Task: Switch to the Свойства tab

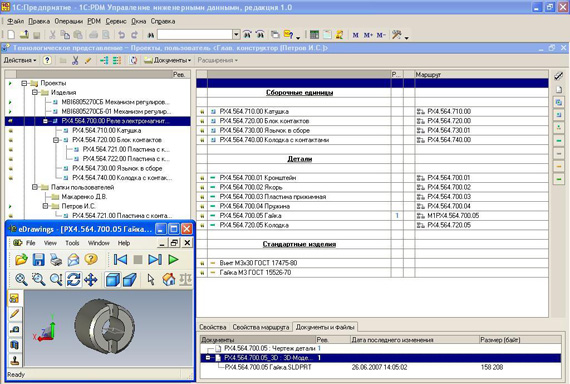Action: point(213,327)
